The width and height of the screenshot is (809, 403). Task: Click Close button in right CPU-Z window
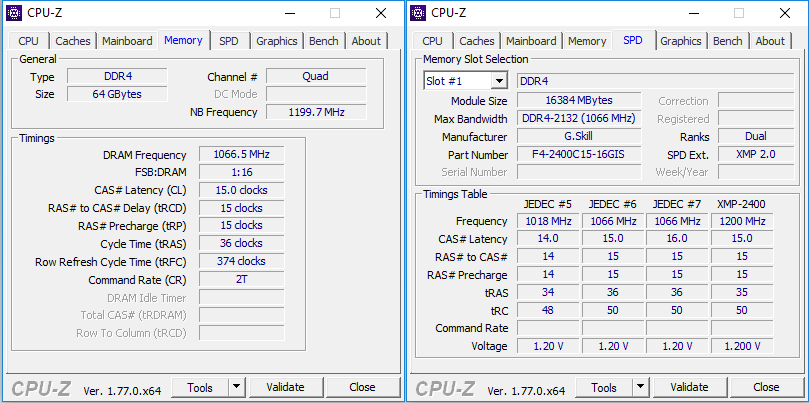[766, 387]
